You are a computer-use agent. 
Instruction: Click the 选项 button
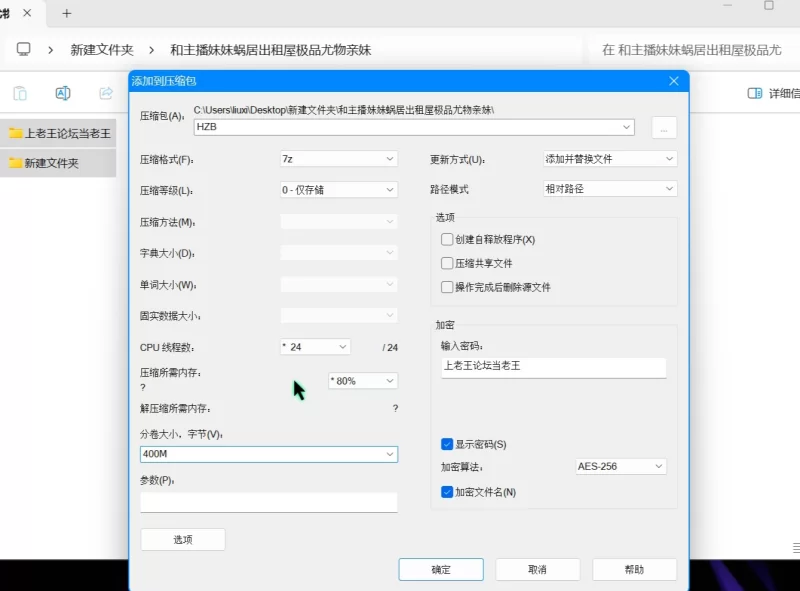(183, 539)
